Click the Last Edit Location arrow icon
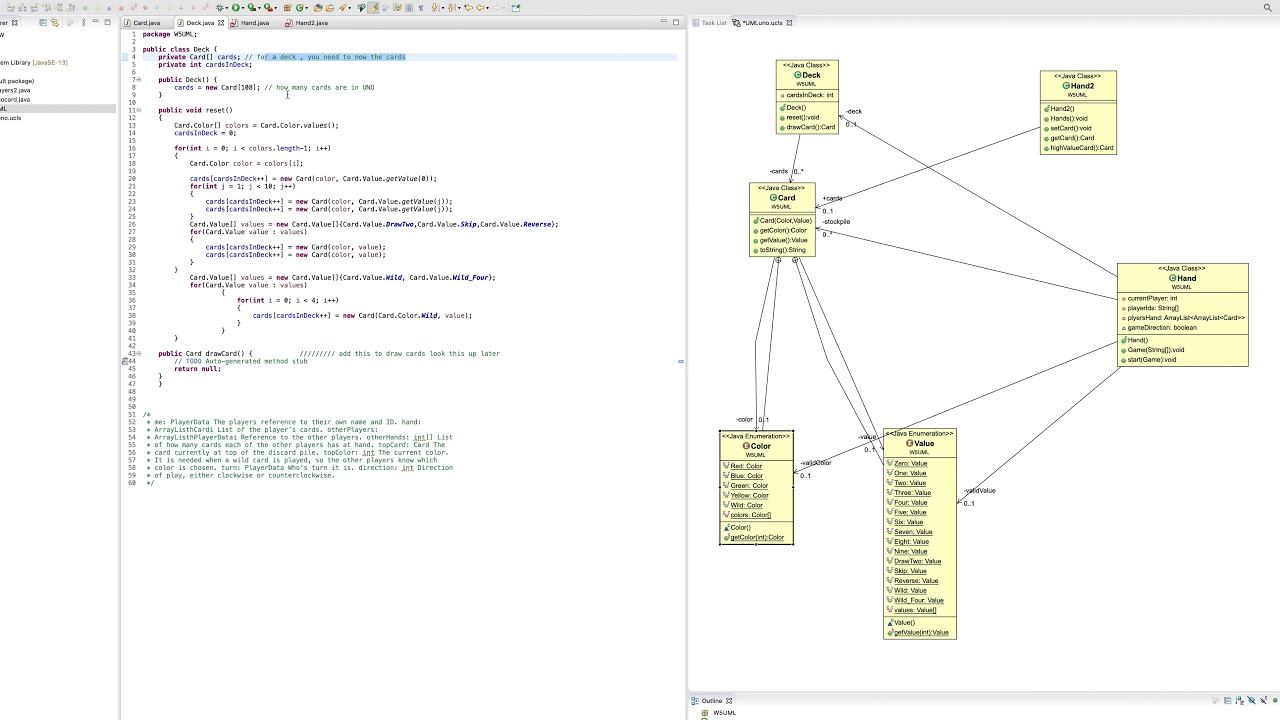 click(468, 7)
